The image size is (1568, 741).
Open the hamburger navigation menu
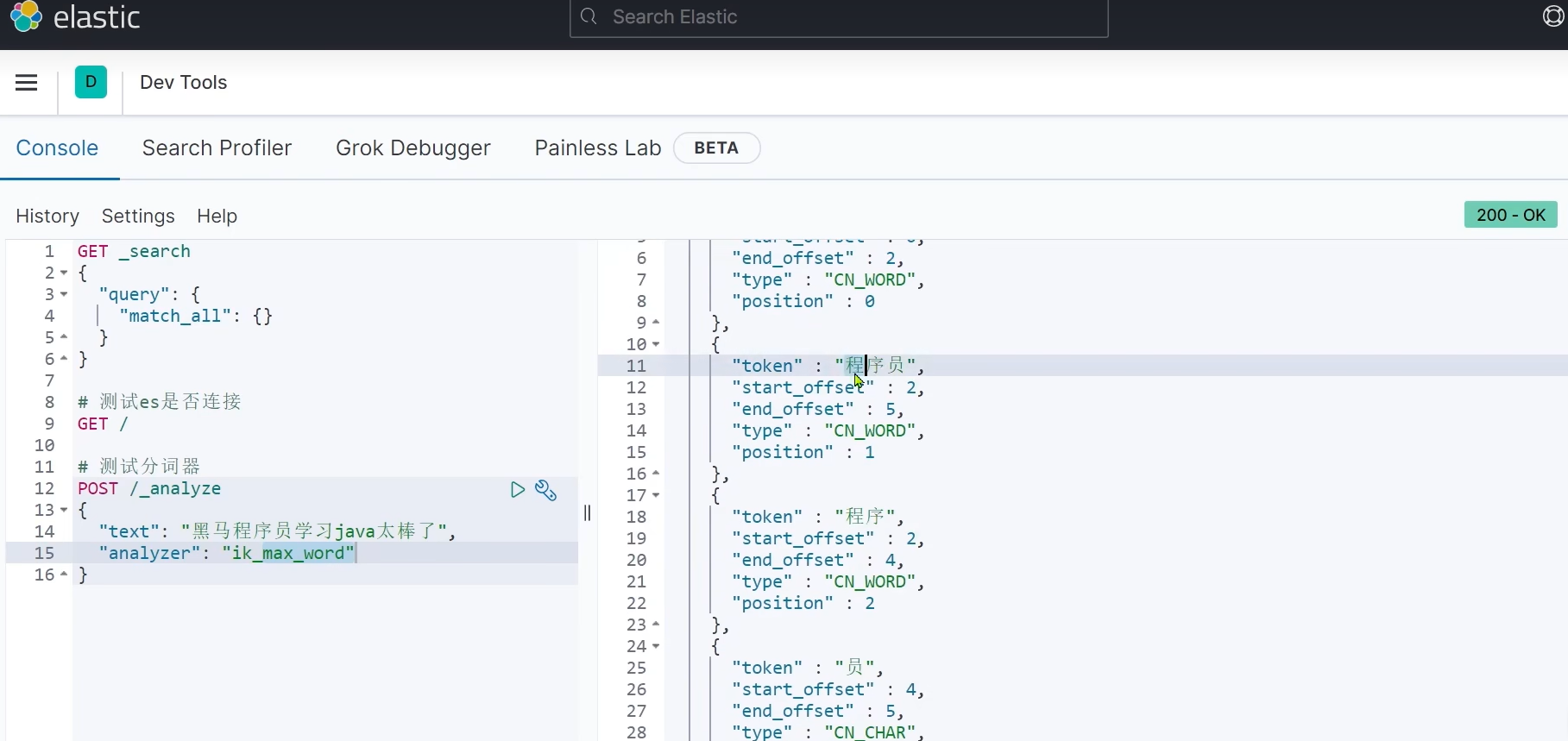27,83
